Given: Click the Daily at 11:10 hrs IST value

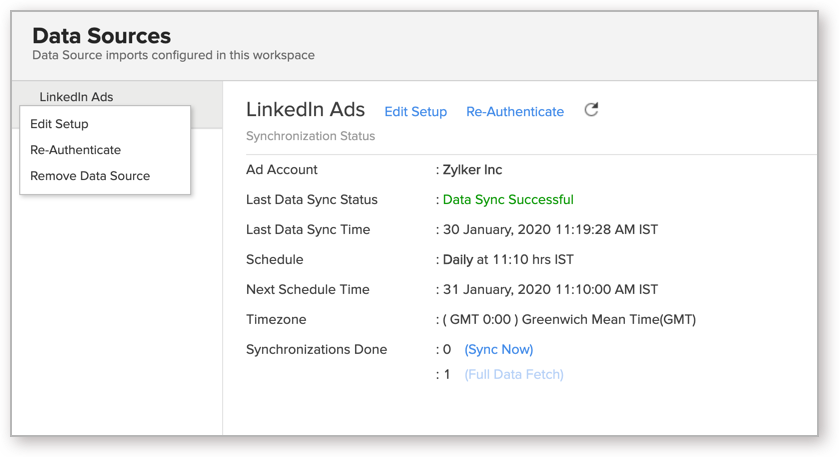Looking at the screenshot, I should 508,260.
